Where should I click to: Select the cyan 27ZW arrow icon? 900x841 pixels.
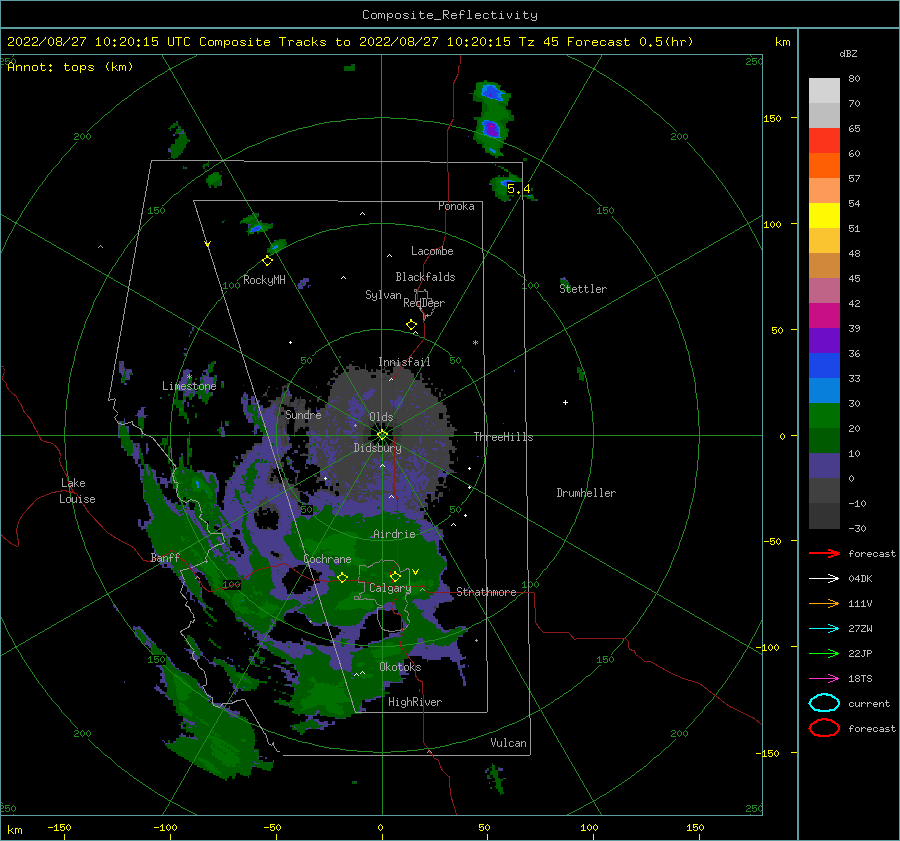[x=824, y=629]
